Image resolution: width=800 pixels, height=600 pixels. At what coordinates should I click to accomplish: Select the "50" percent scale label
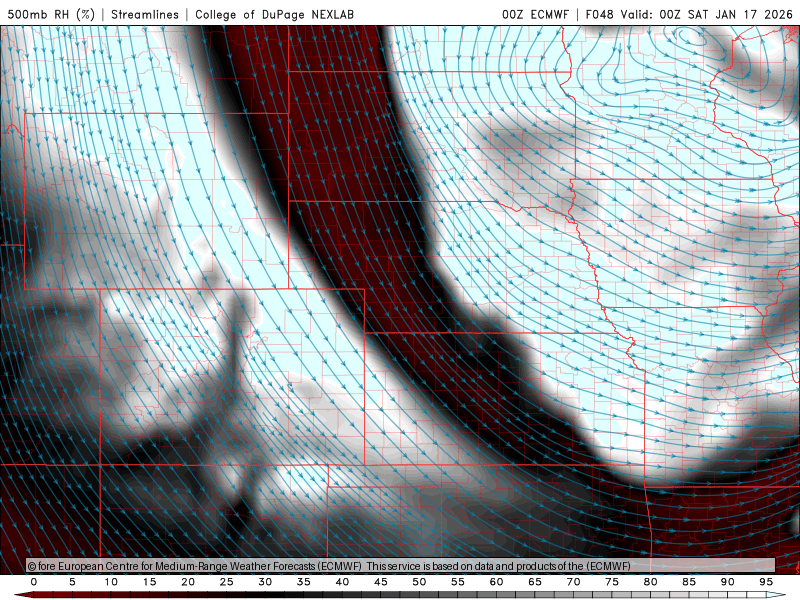point(419,582)
